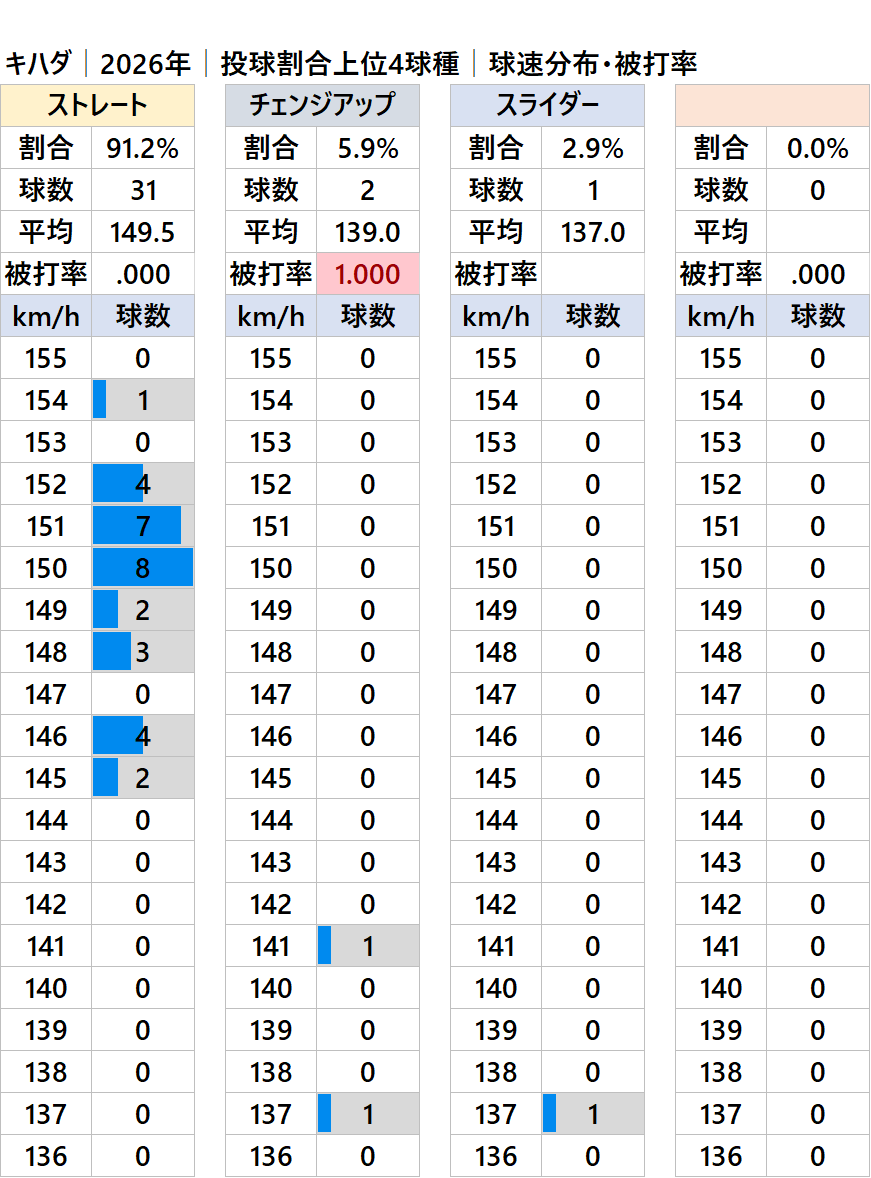Click the red-highlighted 1.000 被打率 cell
Screen dimensions: 871x1178
coord(367,274)
